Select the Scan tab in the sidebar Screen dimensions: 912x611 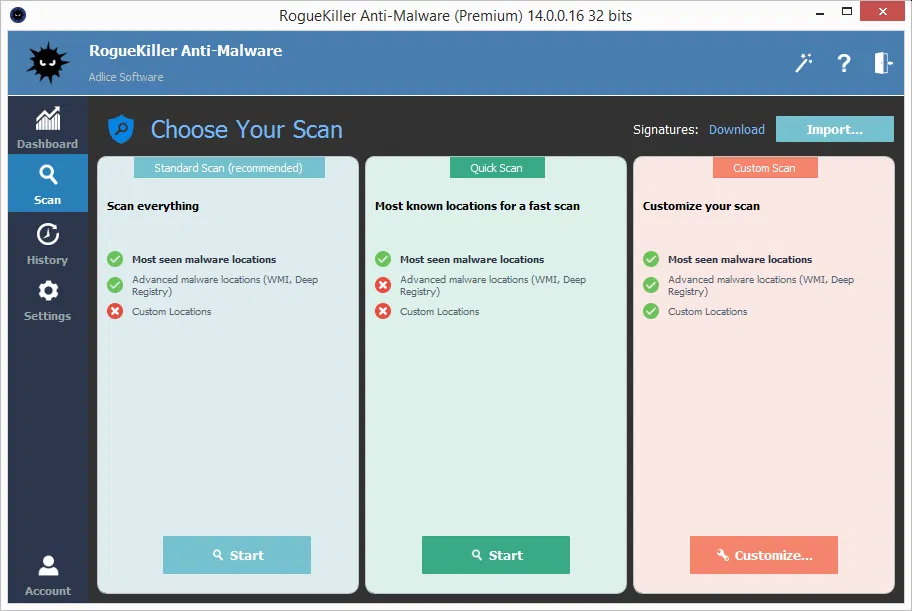pyautogui.click(x=48, y=183)
